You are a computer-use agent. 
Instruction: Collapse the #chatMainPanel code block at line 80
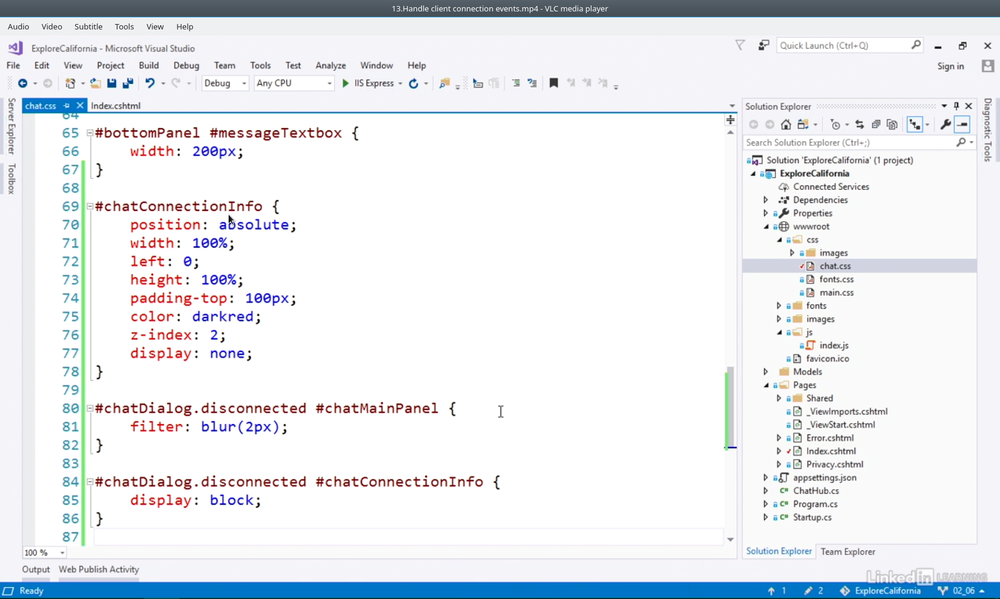click(90, 408)
